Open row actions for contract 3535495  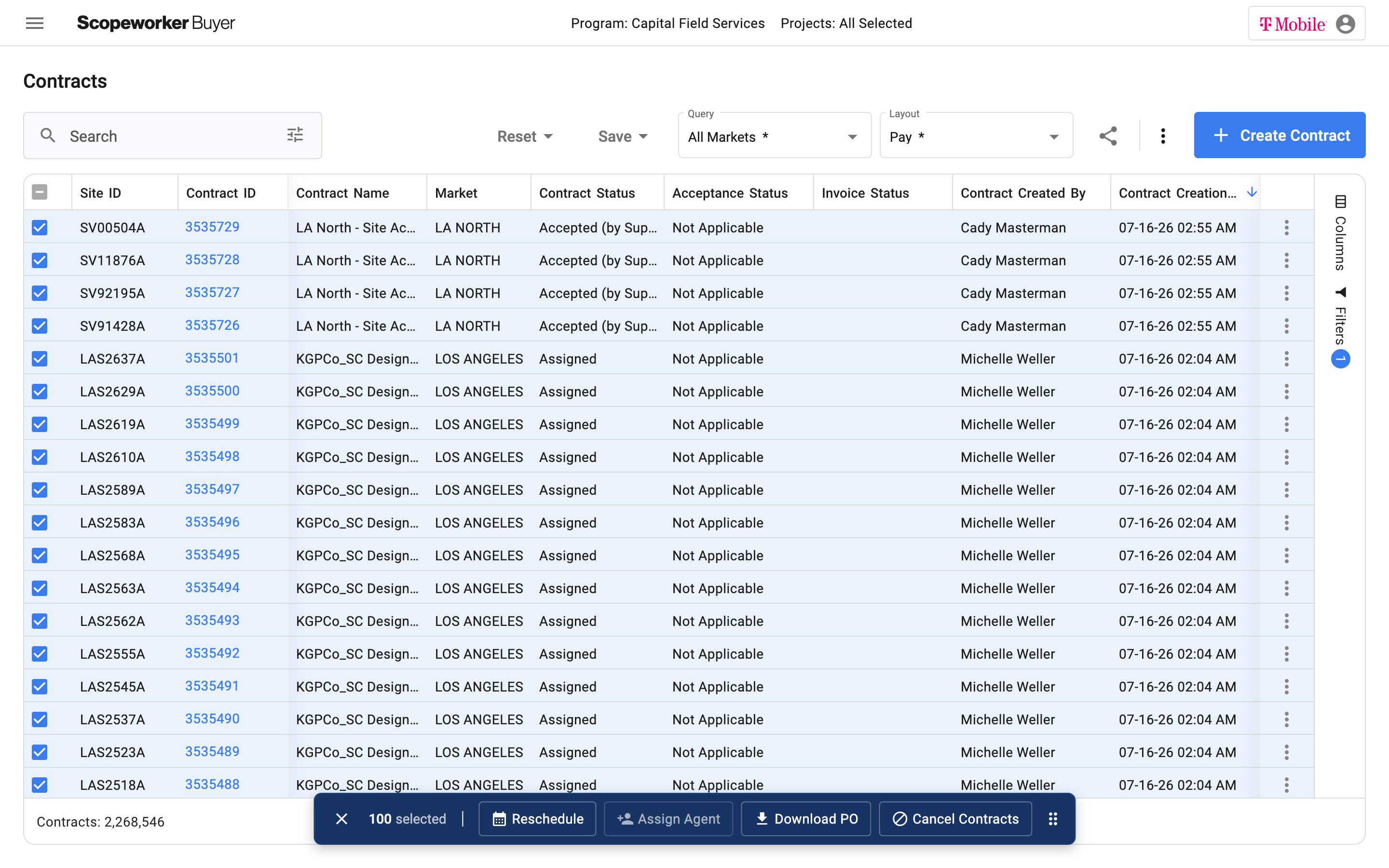(1286, 555)
